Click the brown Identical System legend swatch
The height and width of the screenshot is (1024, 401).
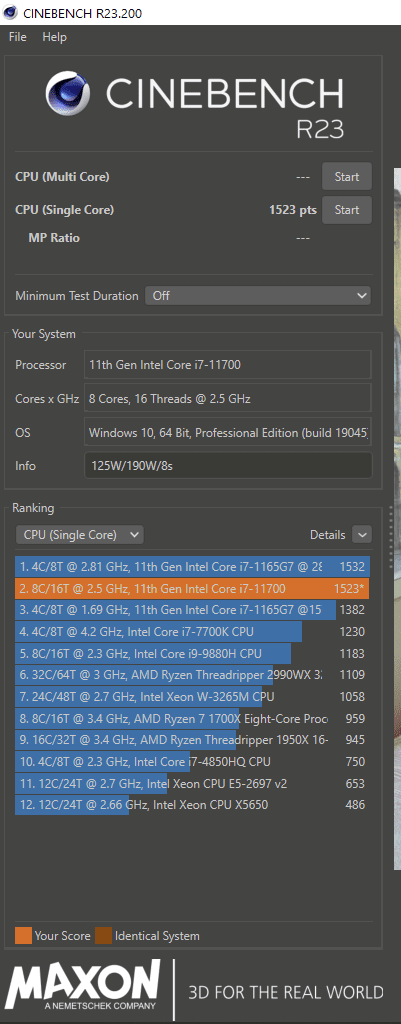pos(103,935)
